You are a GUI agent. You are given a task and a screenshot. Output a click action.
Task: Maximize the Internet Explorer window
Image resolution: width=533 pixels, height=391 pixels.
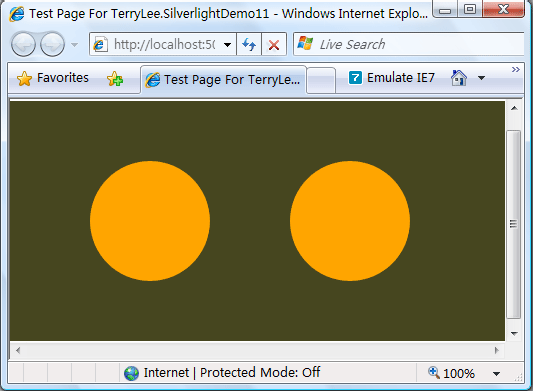470,9
